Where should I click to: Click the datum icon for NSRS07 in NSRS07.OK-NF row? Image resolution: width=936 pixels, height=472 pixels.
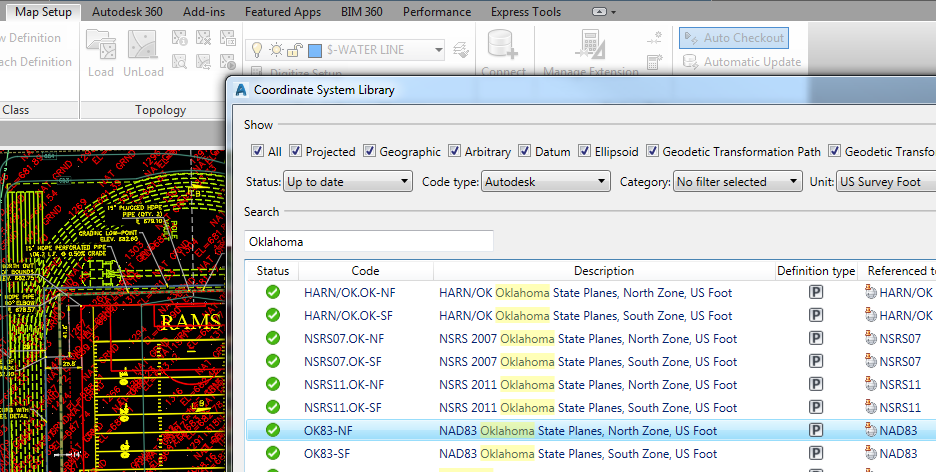click(870, 338)
